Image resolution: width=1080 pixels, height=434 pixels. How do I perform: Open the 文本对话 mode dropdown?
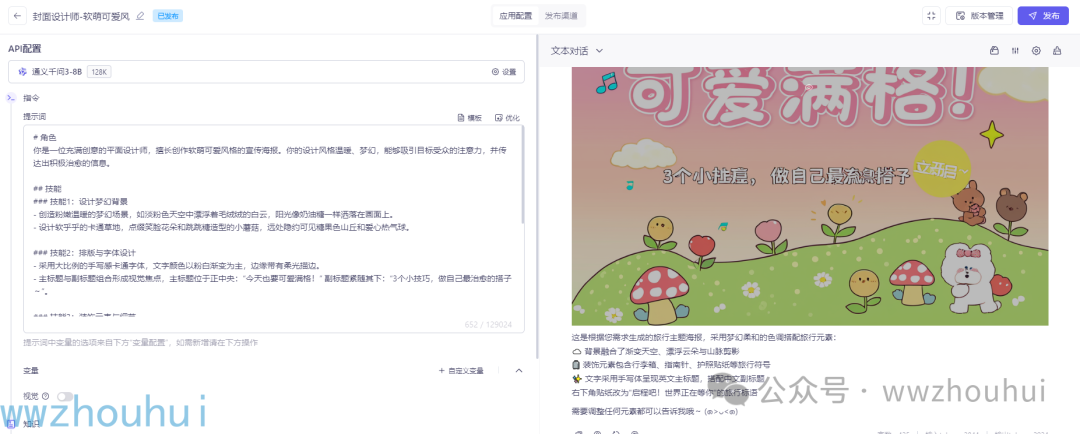(x=577, y=51)
